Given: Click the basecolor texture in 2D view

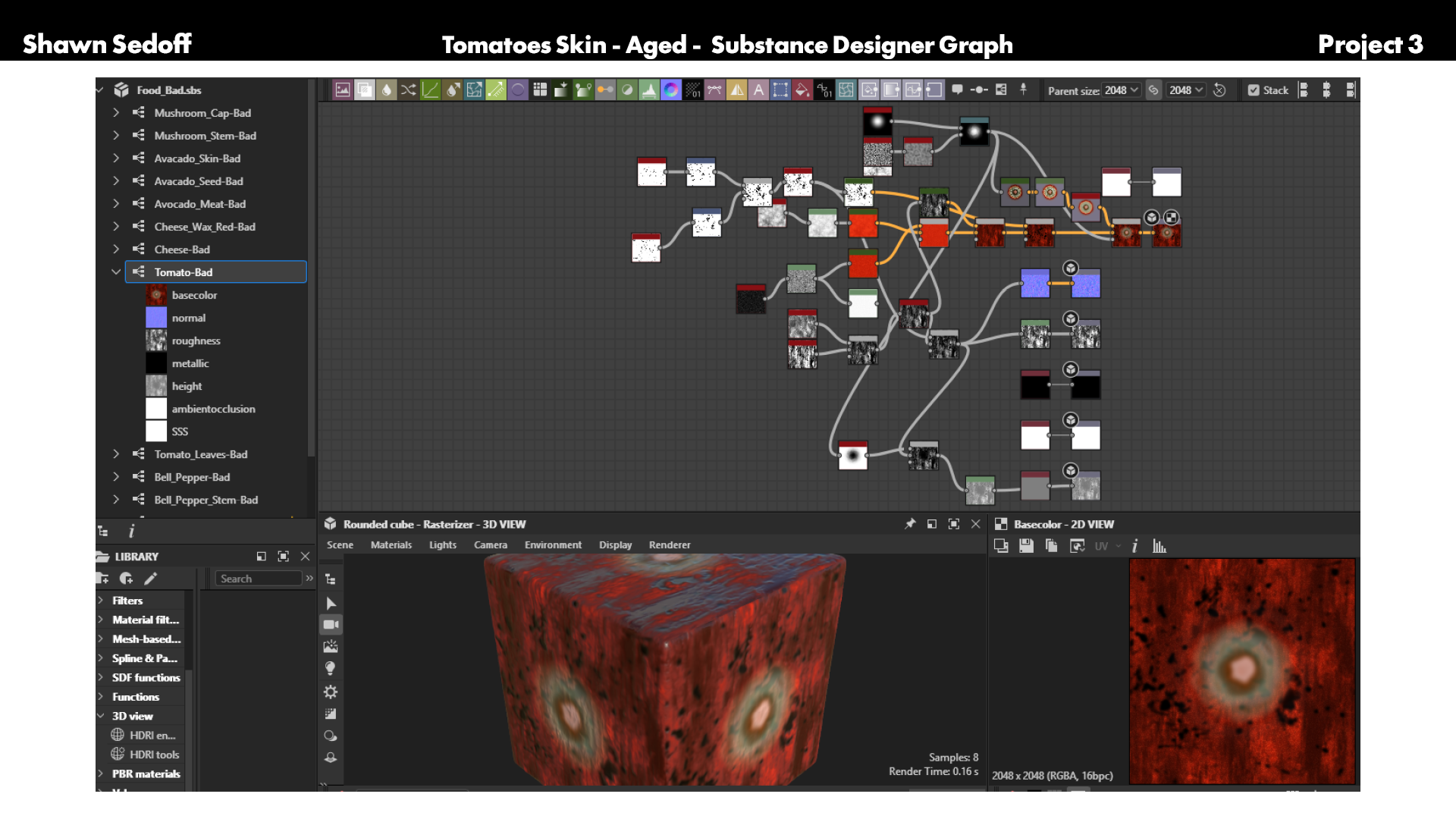Looking at the screenshot, I should [1242, 671].
